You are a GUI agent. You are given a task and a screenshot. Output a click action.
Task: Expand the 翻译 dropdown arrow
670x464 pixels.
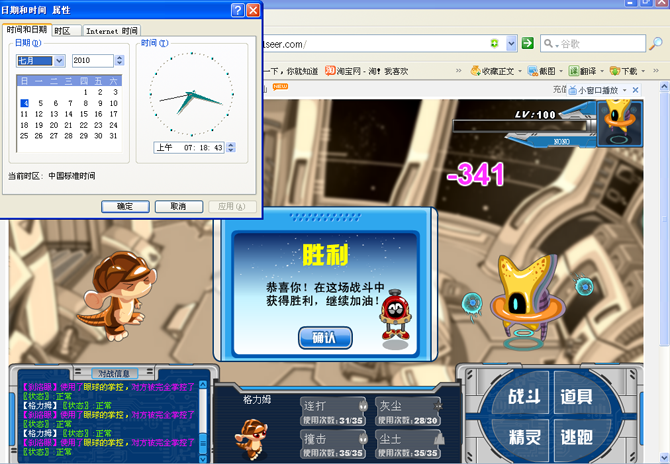602,71
